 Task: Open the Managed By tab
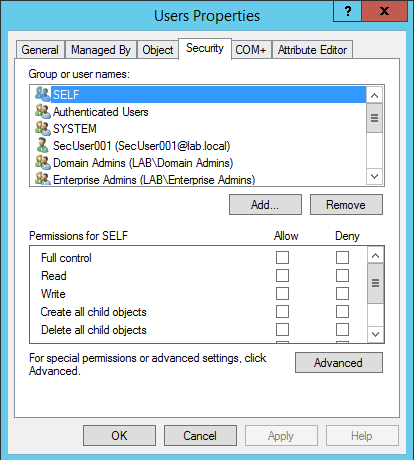(x=101, y=50)
